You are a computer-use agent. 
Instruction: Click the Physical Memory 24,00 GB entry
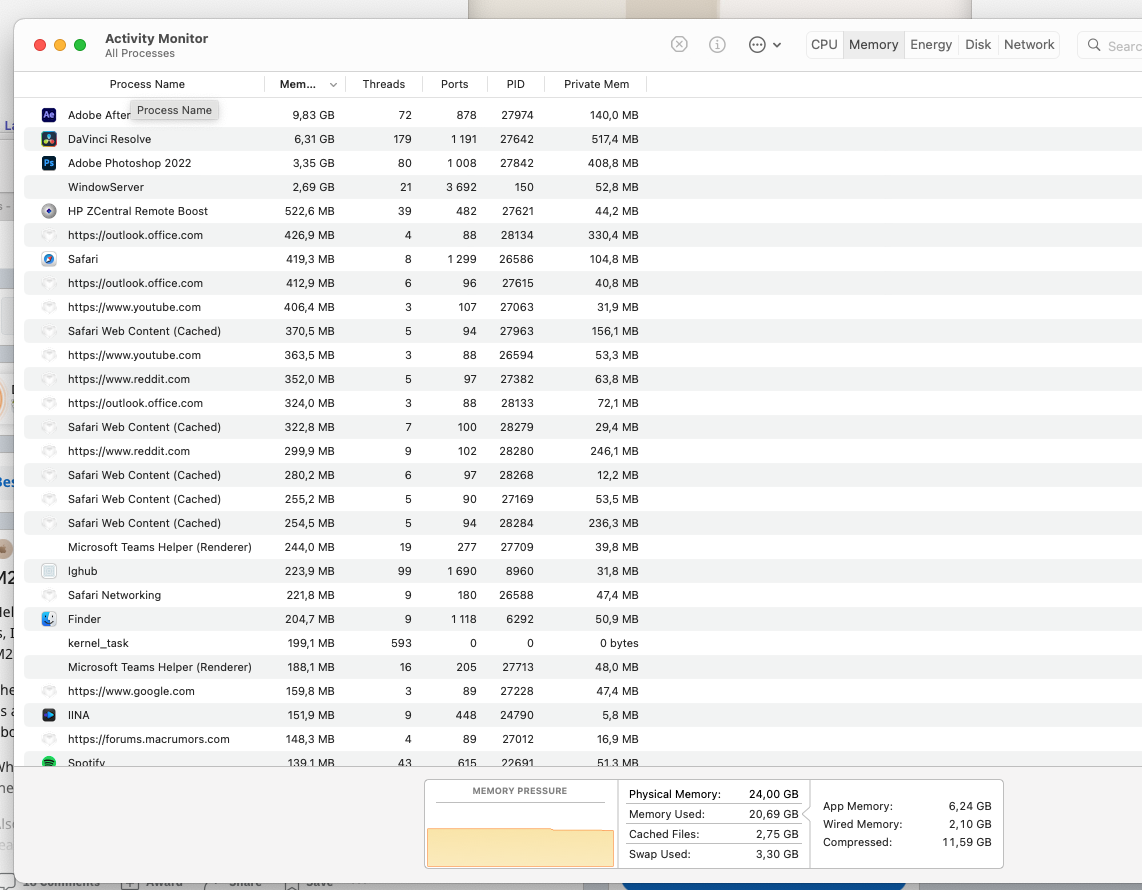coord(713,794)
